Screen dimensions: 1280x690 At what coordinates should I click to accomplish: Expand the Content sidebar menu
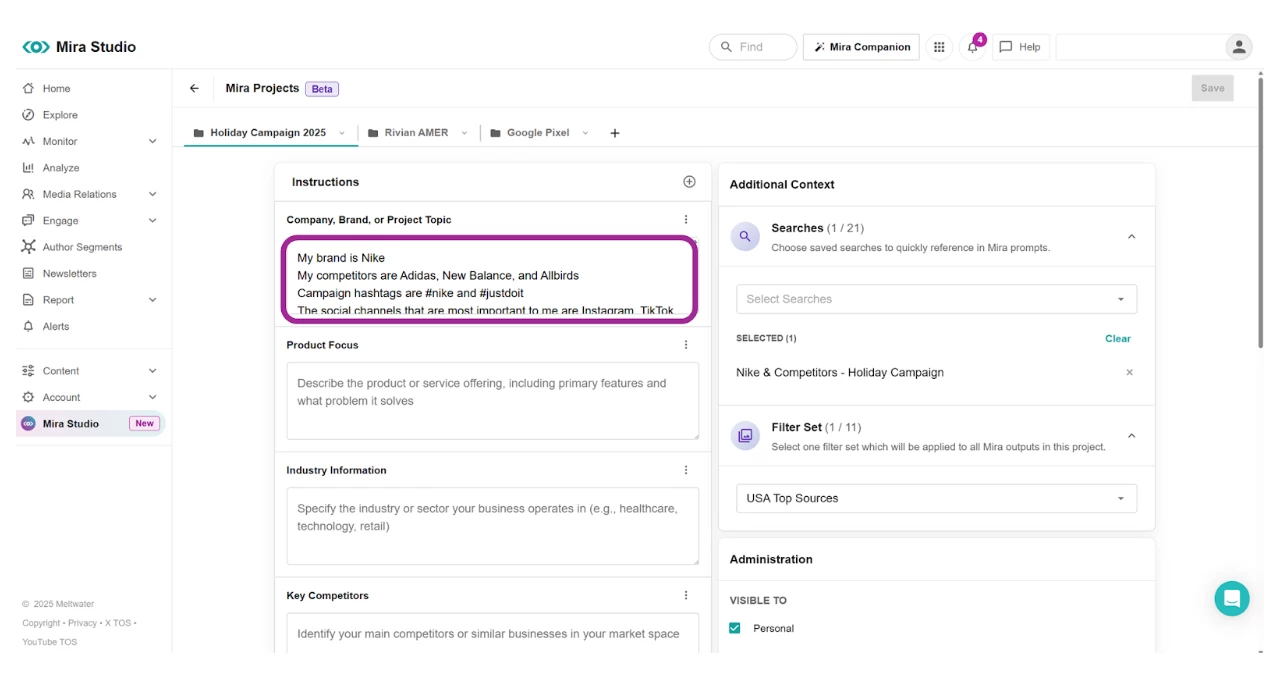(152, 371)
